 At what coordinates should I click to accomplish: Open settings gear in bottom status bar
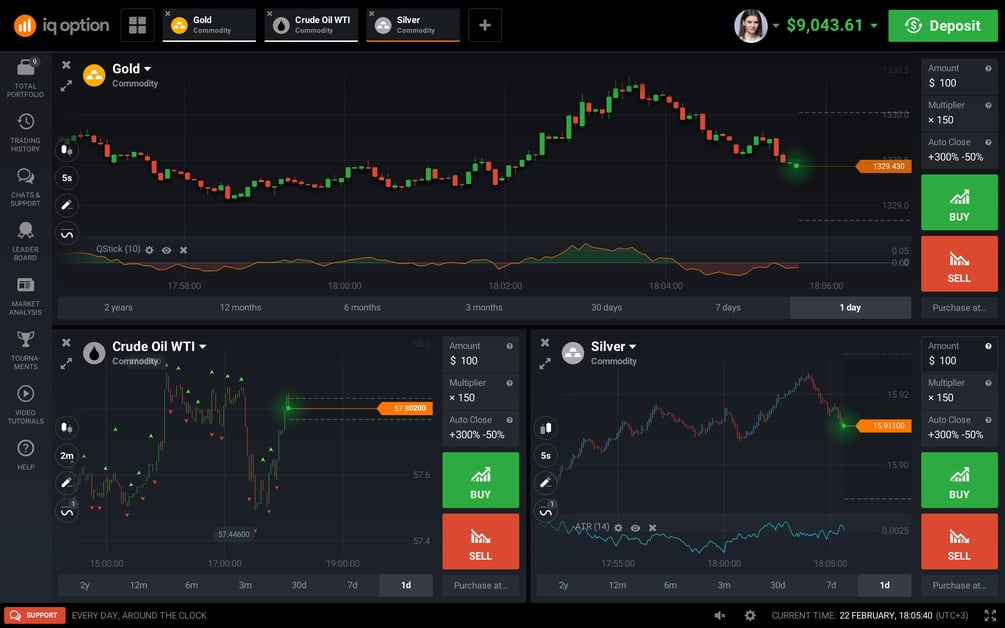(x=750, y=615)
